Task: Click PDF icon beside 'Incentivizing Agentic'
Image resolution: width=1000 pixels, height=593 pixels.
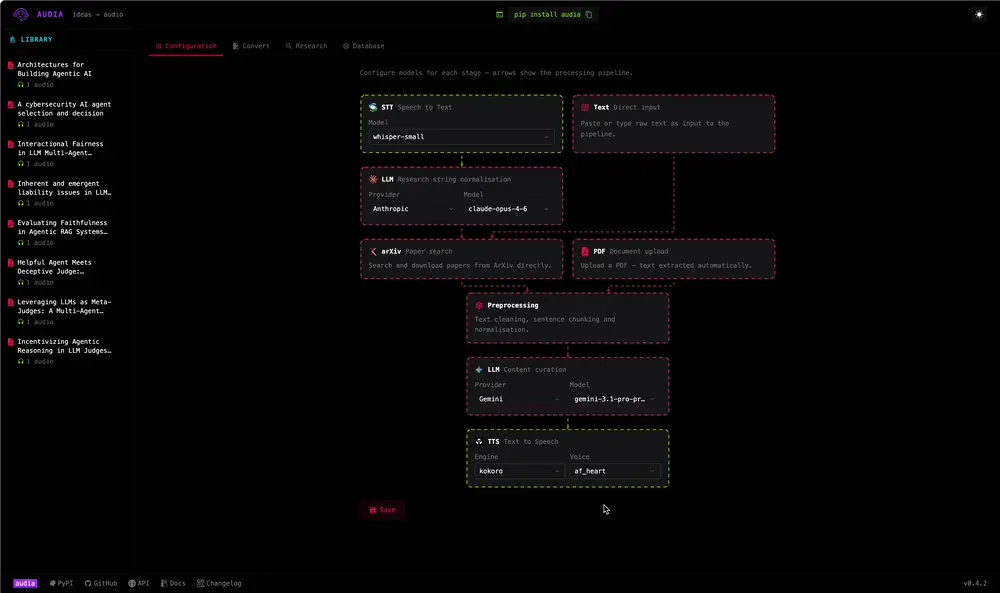Action: [10, 342]
